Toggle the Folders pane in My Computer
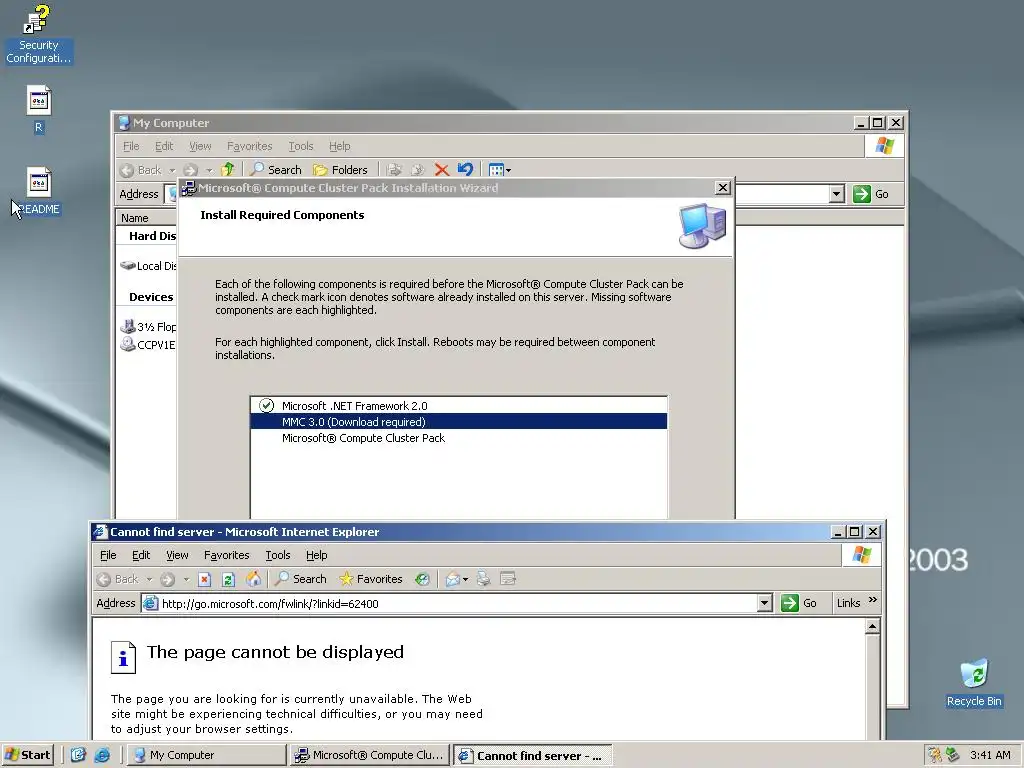This screenshot has height=768, width=1024. 340,170
